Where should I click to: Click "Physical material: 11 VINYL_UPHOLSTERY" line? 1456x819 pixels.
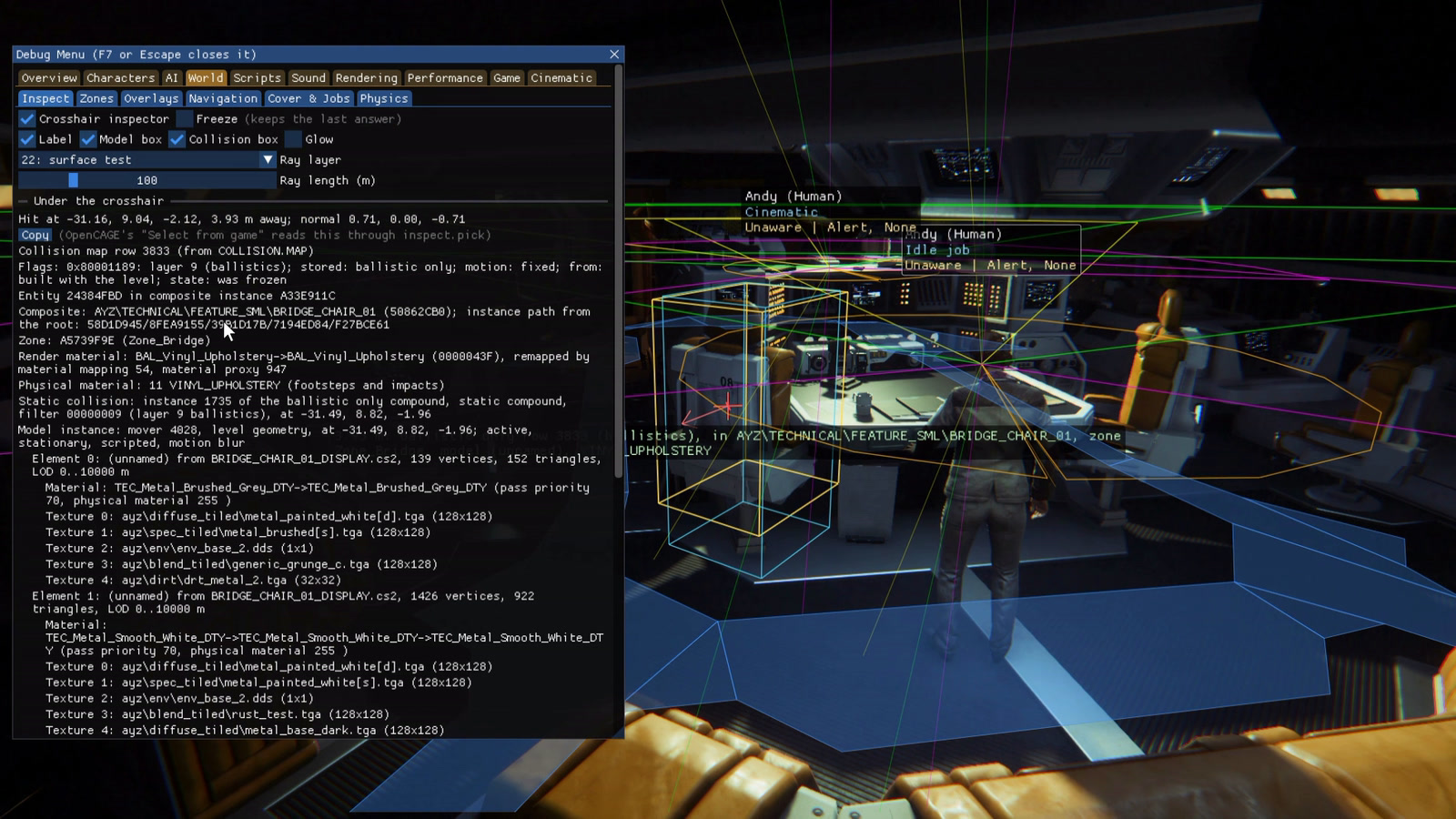231,386
